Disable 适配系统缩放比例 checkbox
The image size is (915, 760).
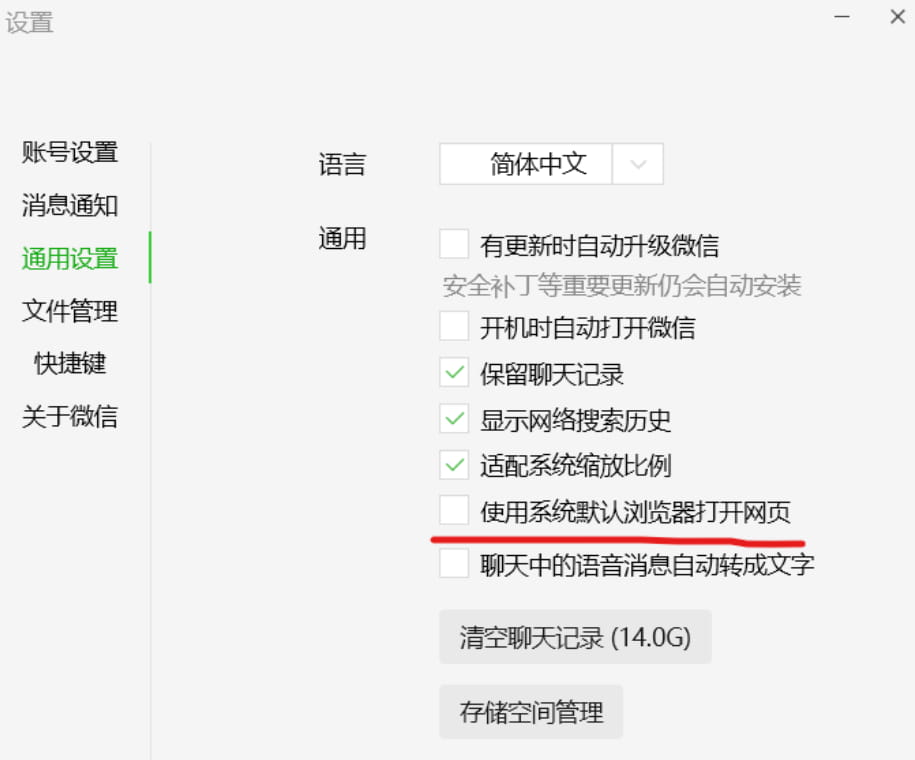pos(454,465)
